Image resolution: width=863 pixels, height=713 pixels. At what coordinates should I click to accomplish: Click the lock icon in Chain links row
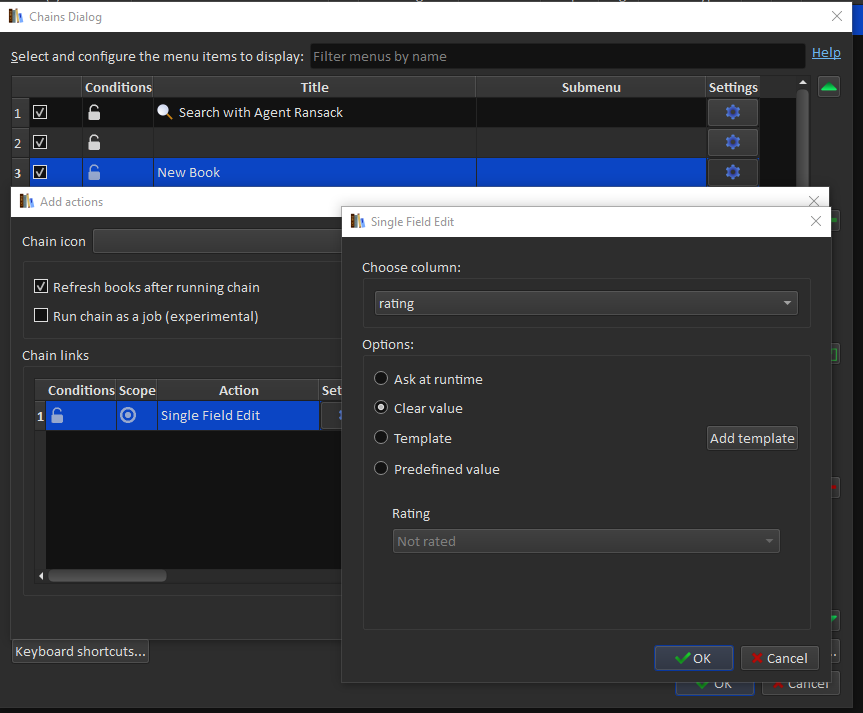pos(58,416)
